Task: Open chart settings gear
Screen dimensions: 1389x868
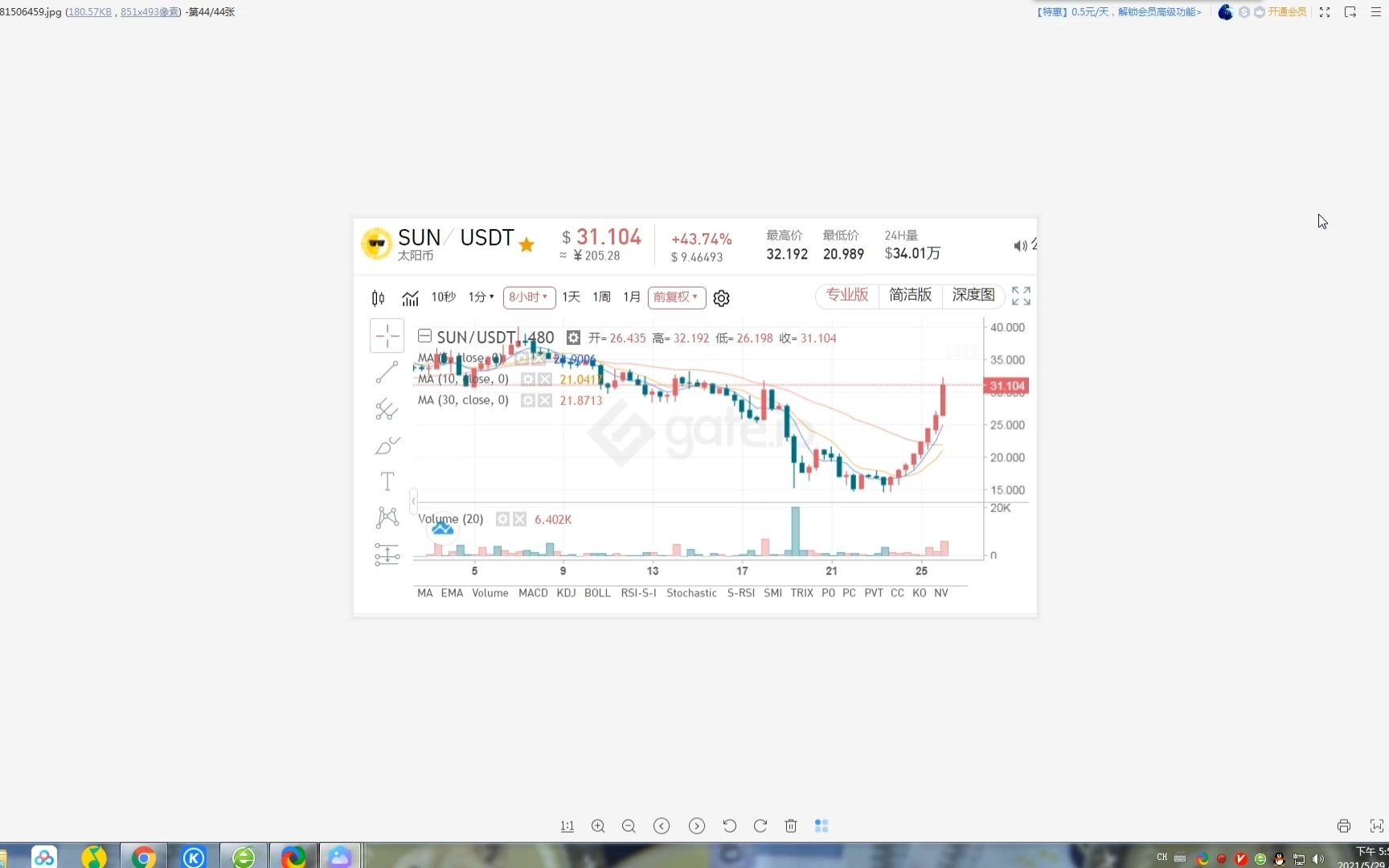Action: (x=721, y=298)
